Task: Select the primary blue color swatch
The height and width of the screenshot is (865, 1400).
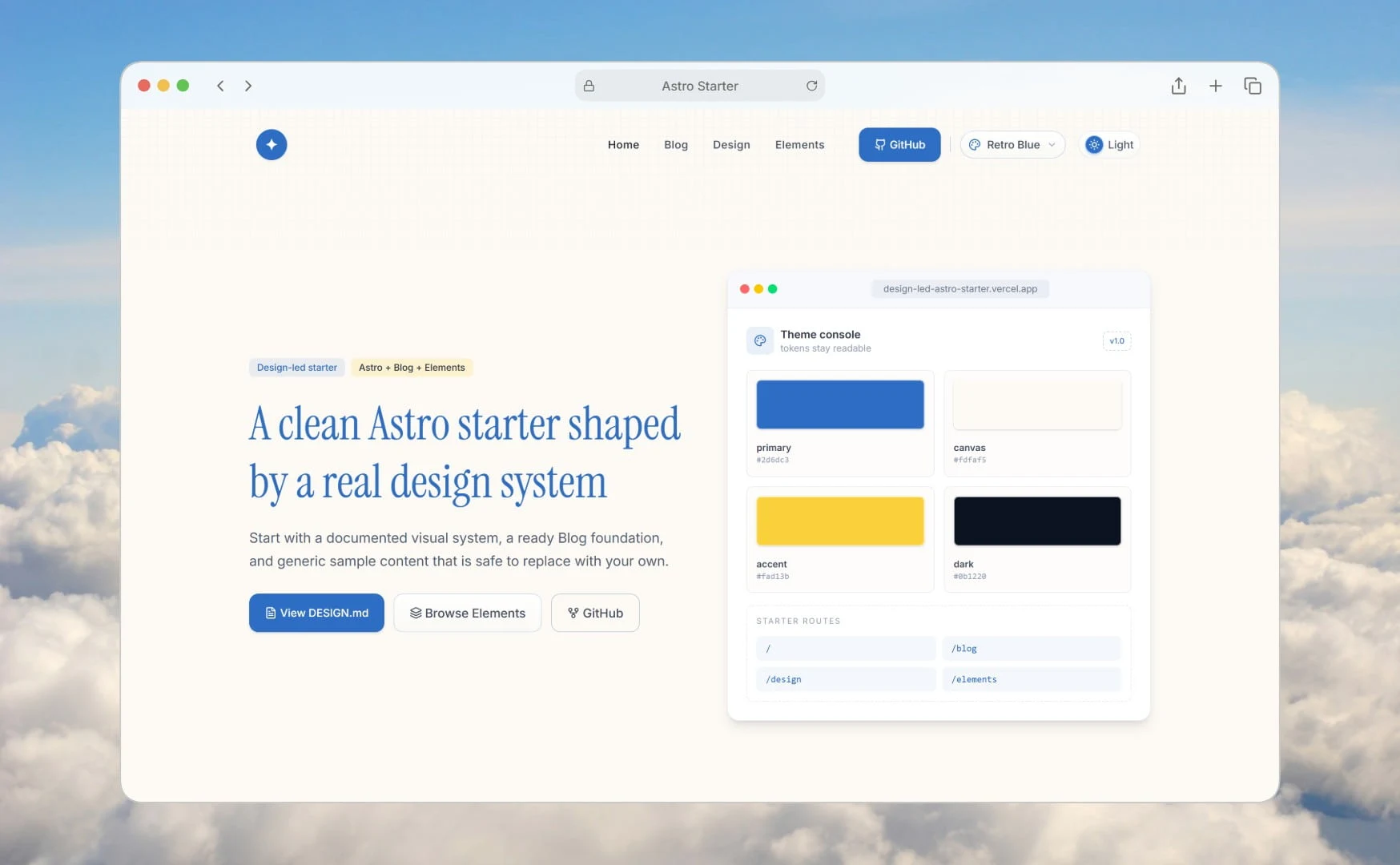Action: [840, 404]
